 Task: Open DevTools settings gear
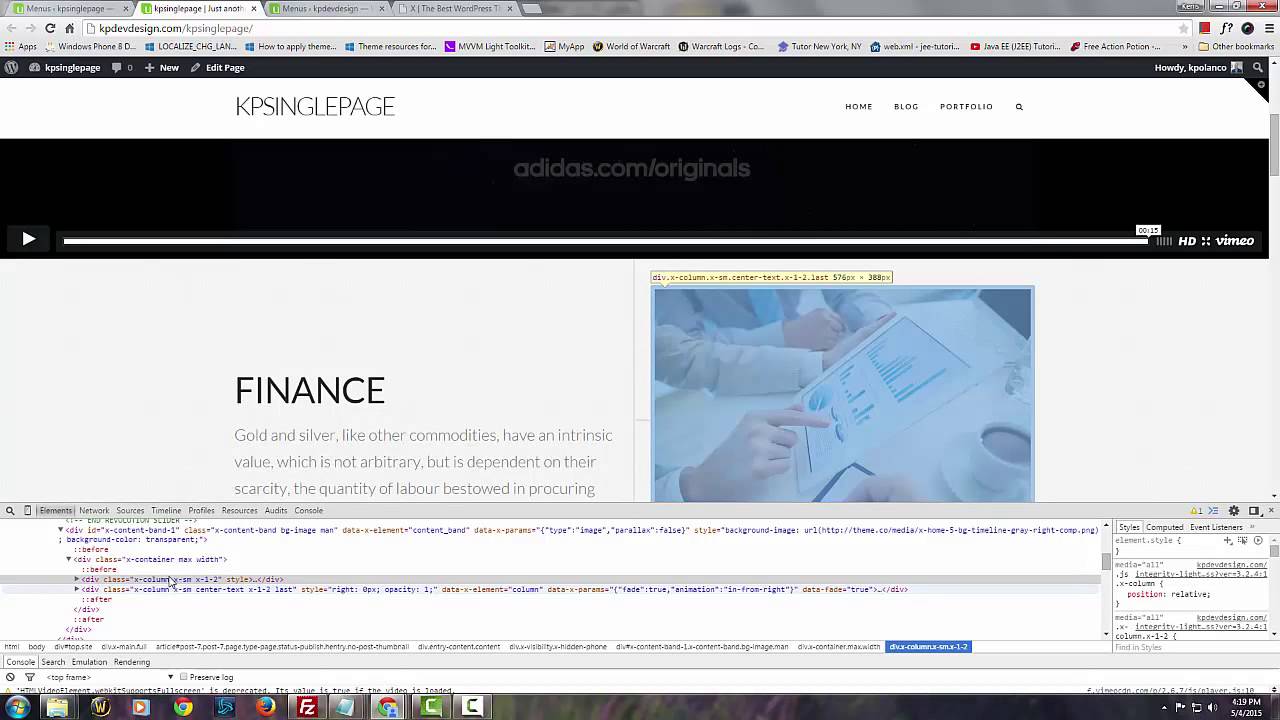click(x=1234, y=511)
